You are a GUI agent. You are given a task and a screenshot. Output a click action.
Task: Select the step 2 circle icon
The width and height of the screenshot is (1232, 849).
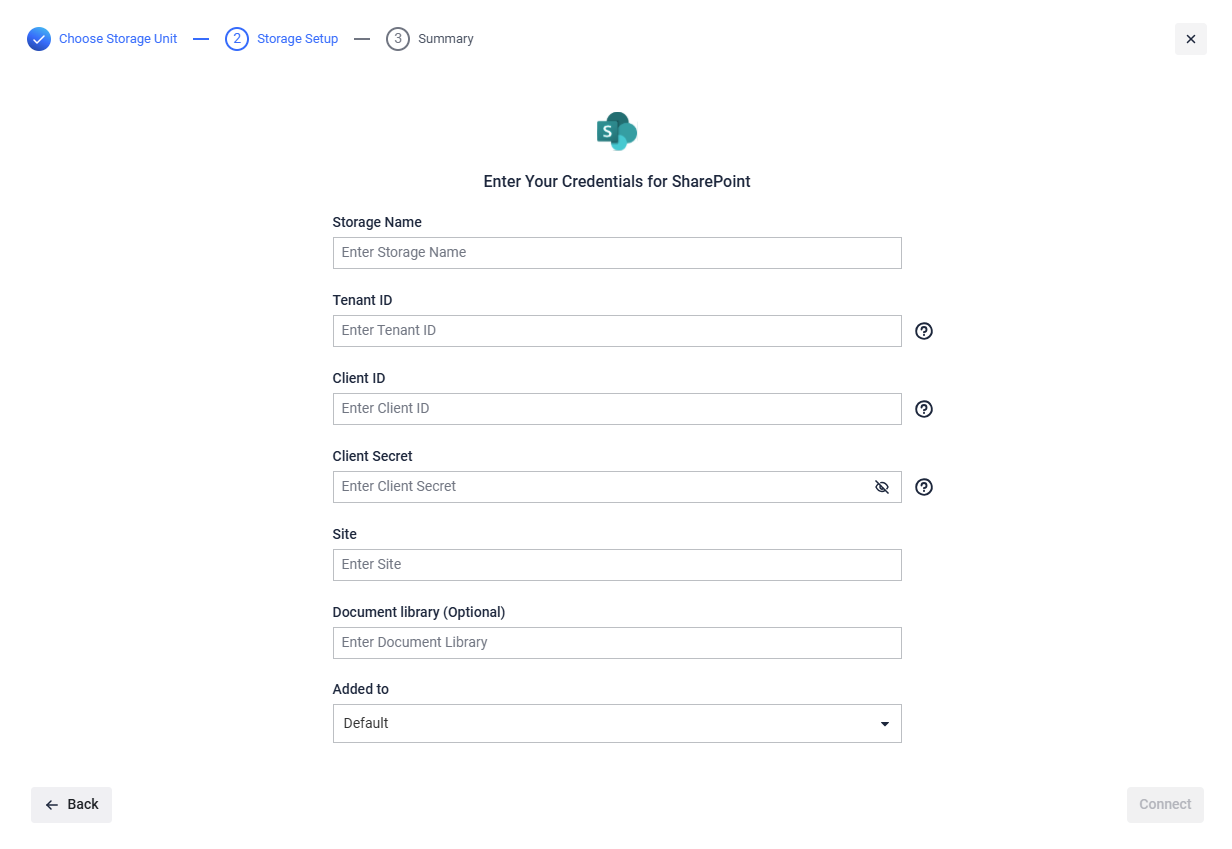click(237, 39)
